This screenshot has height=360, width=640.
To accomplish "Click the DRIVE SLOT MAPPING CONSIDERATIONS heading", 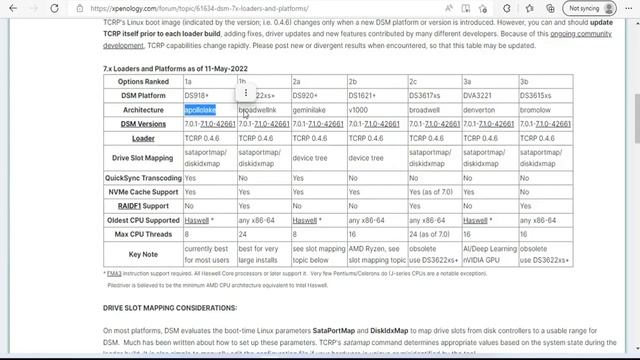I will (x=170, y=308).
